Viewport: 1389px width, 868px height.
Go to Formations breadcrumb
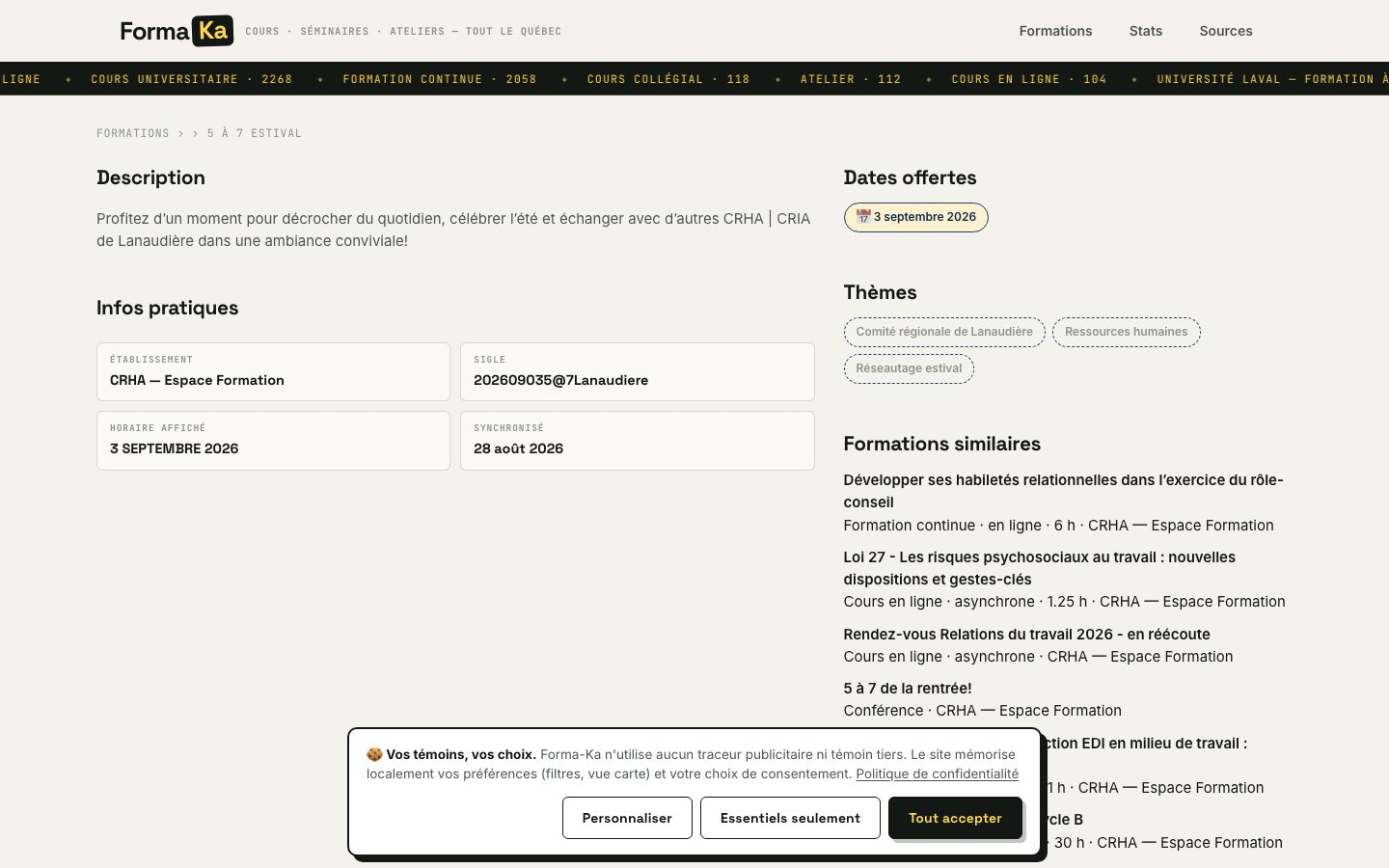click(x=132, y=133)
